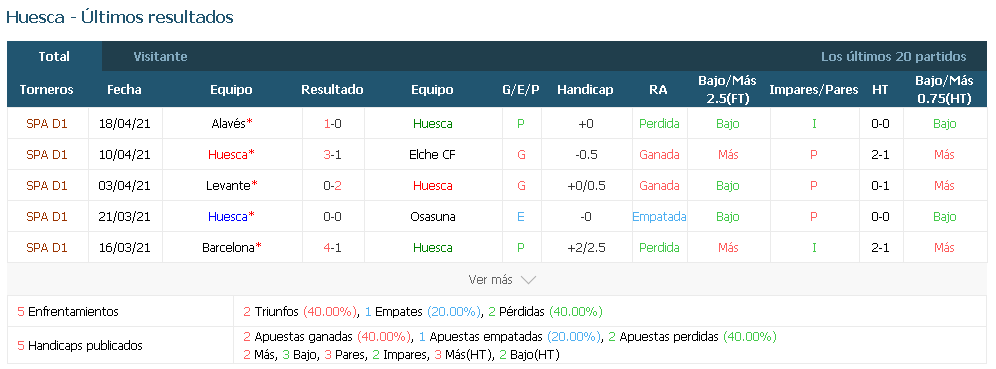Click the Bajo/Más 2.5(FT) column header

pos(727,89)
